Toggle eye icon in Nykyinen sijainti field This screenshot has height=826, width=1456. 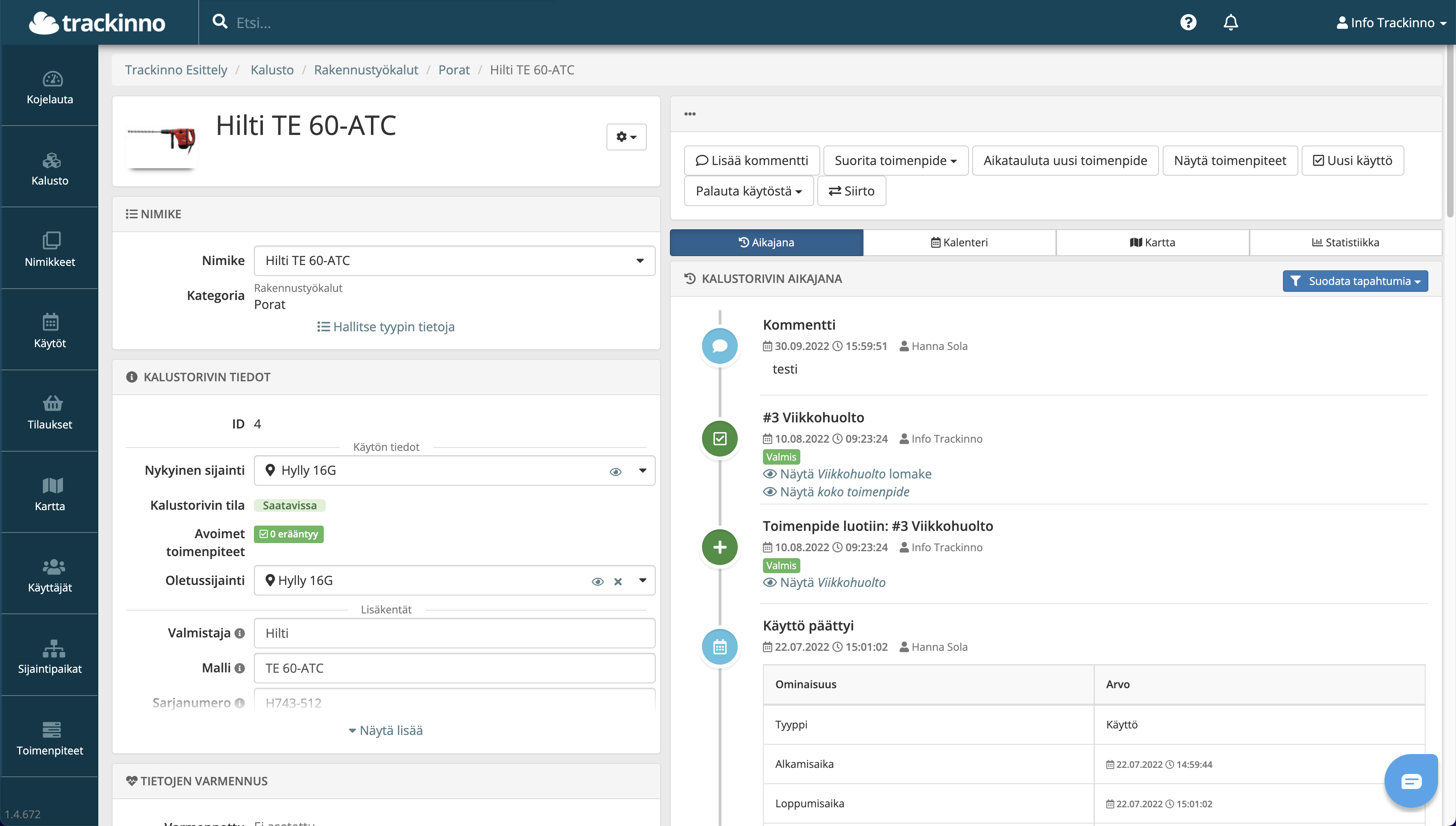pyautogui.click(x=615, y=472)
